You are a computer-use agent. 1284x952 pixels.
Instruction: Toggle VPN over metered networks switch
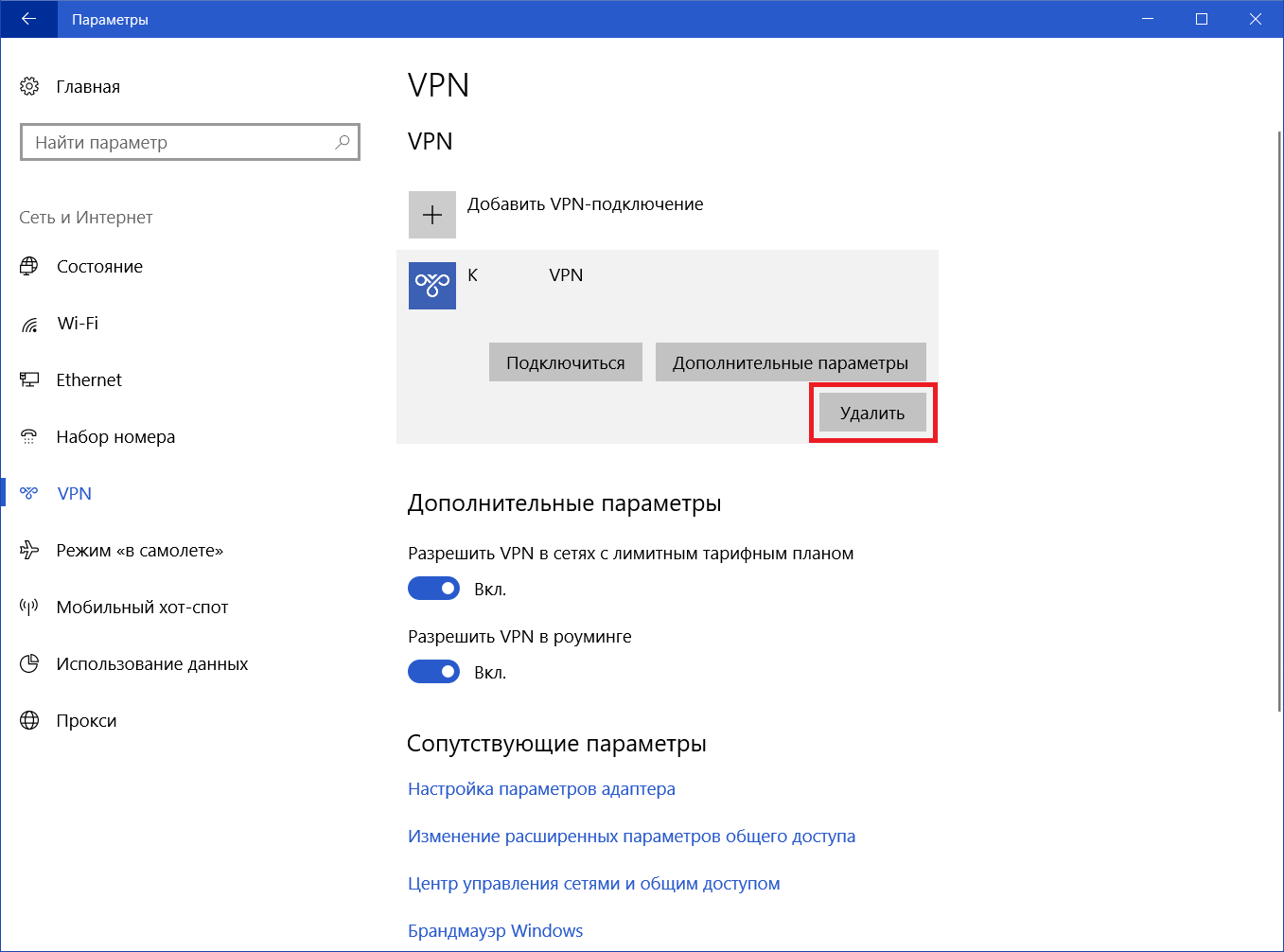pyautogui.click(x=433, y=589)
